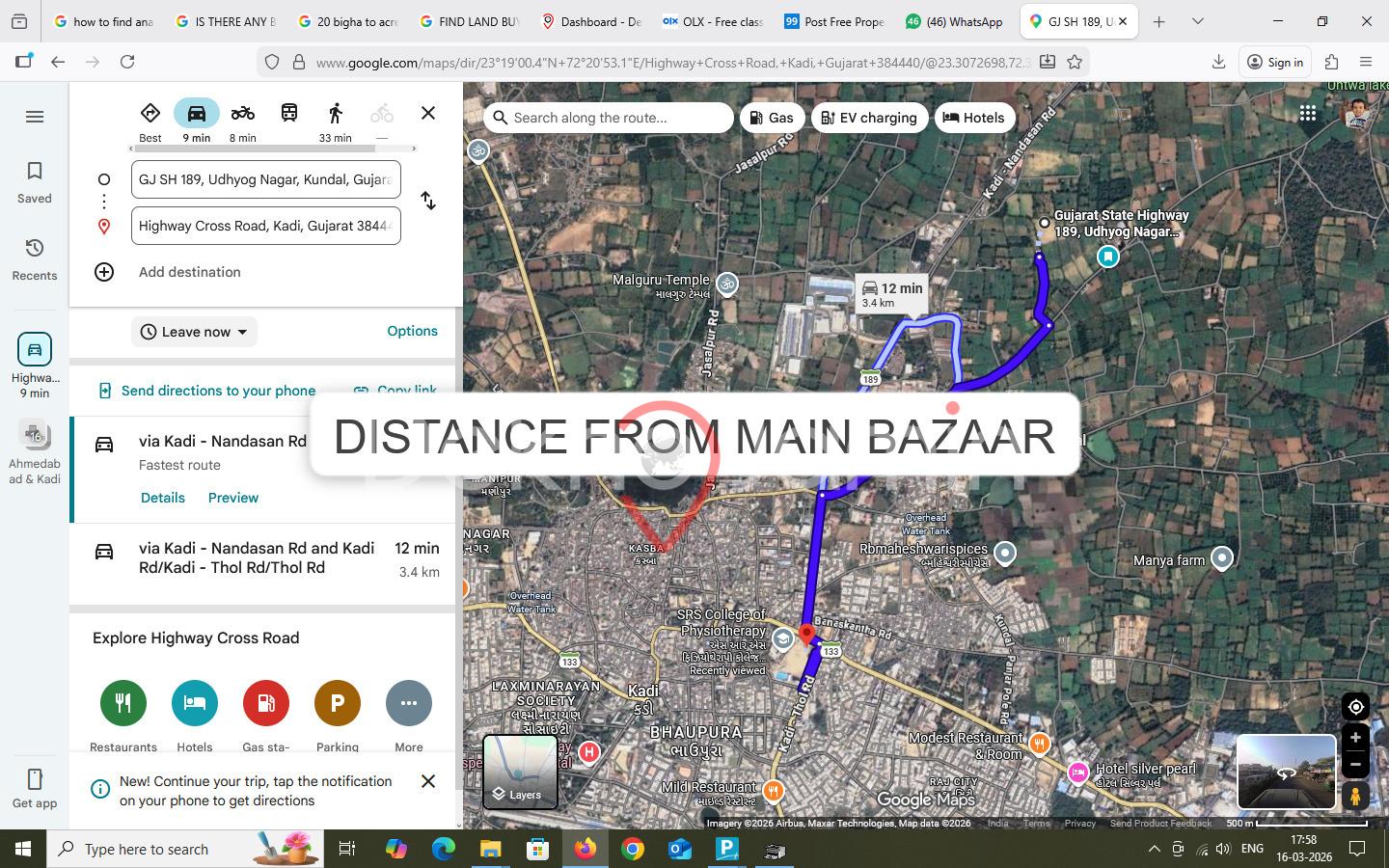
Task: Open the Google Maps hamburger menu
Action: pyautogui.click(x=35, y=117)
